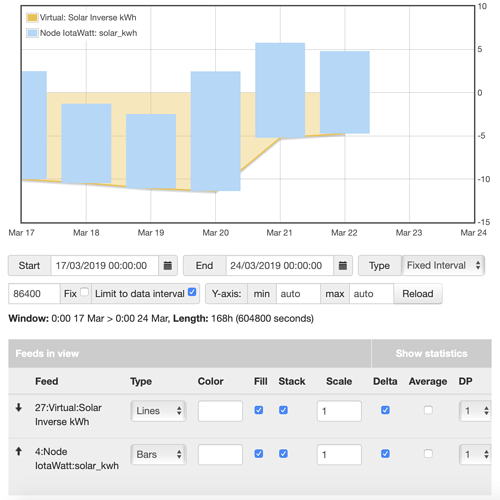The height and width of the screenshot is (500, 500).
Task: Toggle the Fix interval checkbox
Action: [85, 292]
